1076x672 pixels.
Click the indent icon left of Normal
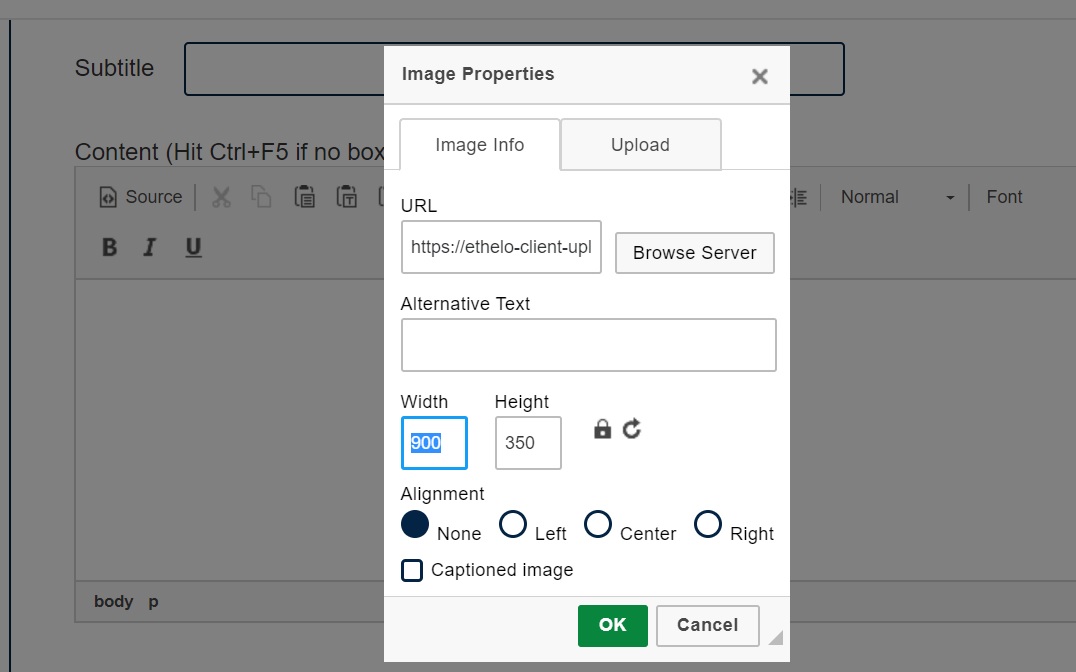[x=799, y=197]
